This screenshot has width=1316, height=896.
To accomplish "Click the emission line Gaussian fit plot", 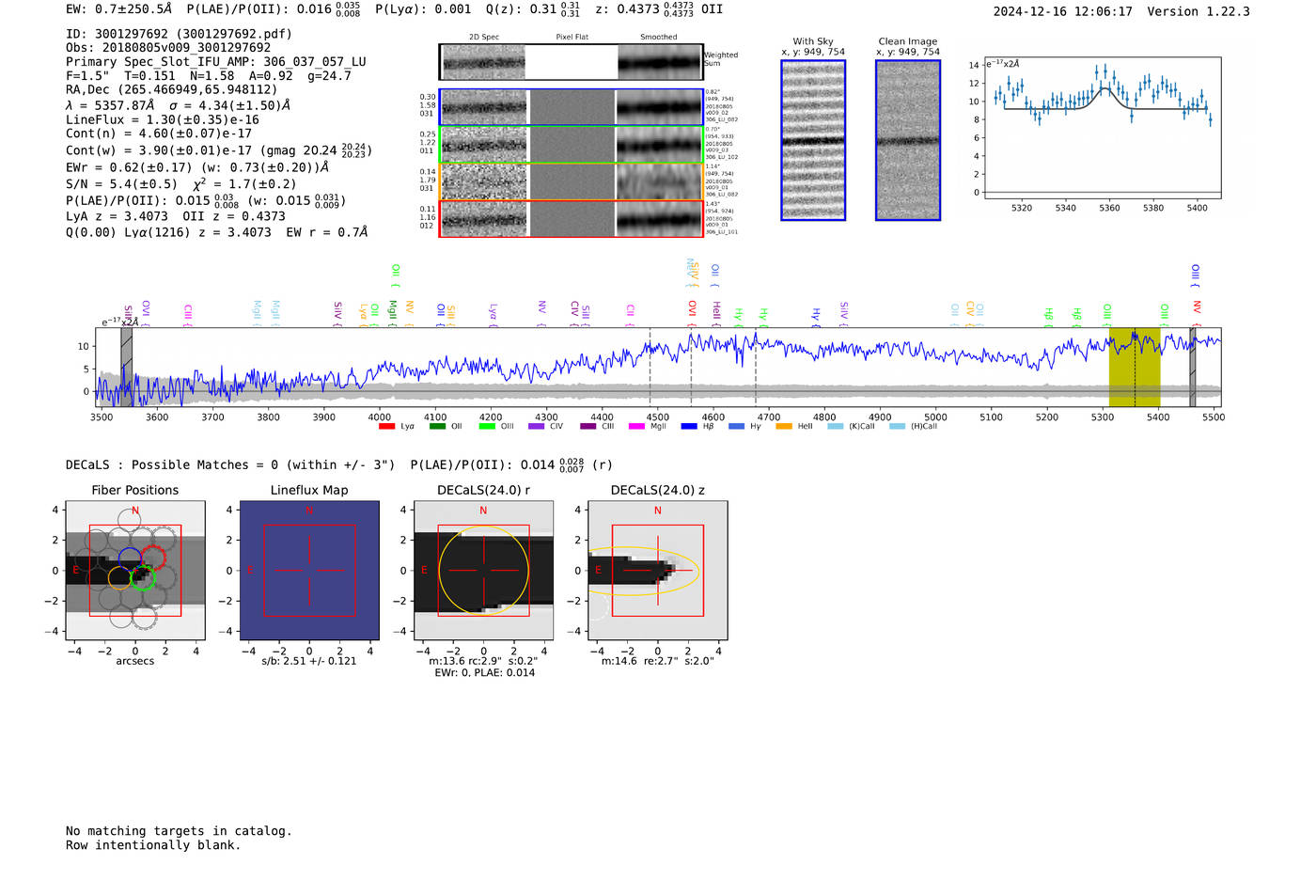I will [1102, 129].
